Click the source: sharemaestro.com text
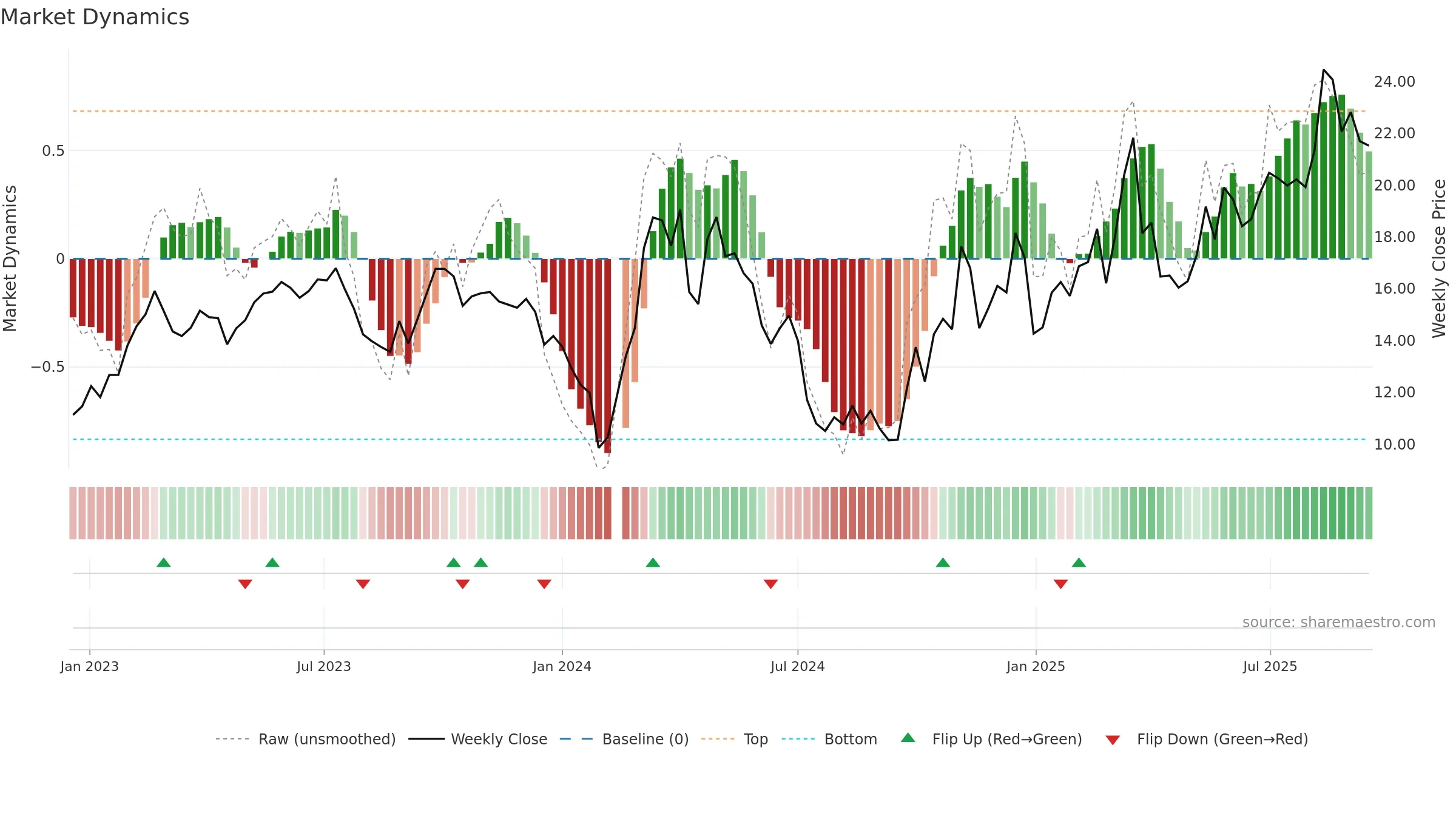Viewport: 1456px width, 819px height. 1339,622
